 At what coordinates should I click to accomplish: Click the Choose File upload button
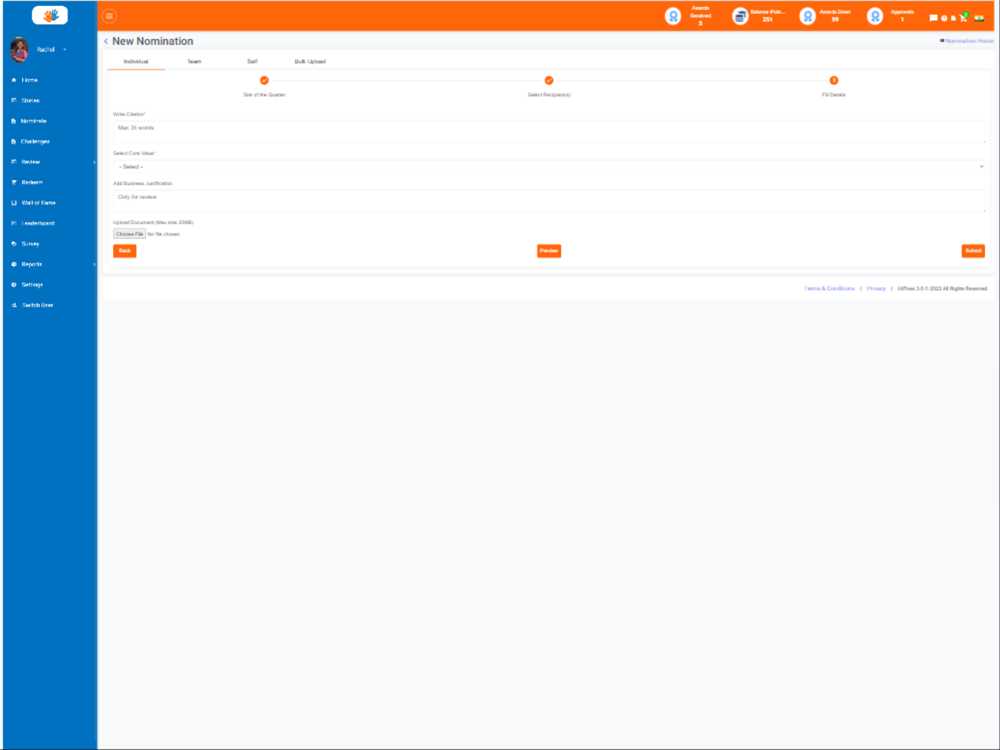129,234
